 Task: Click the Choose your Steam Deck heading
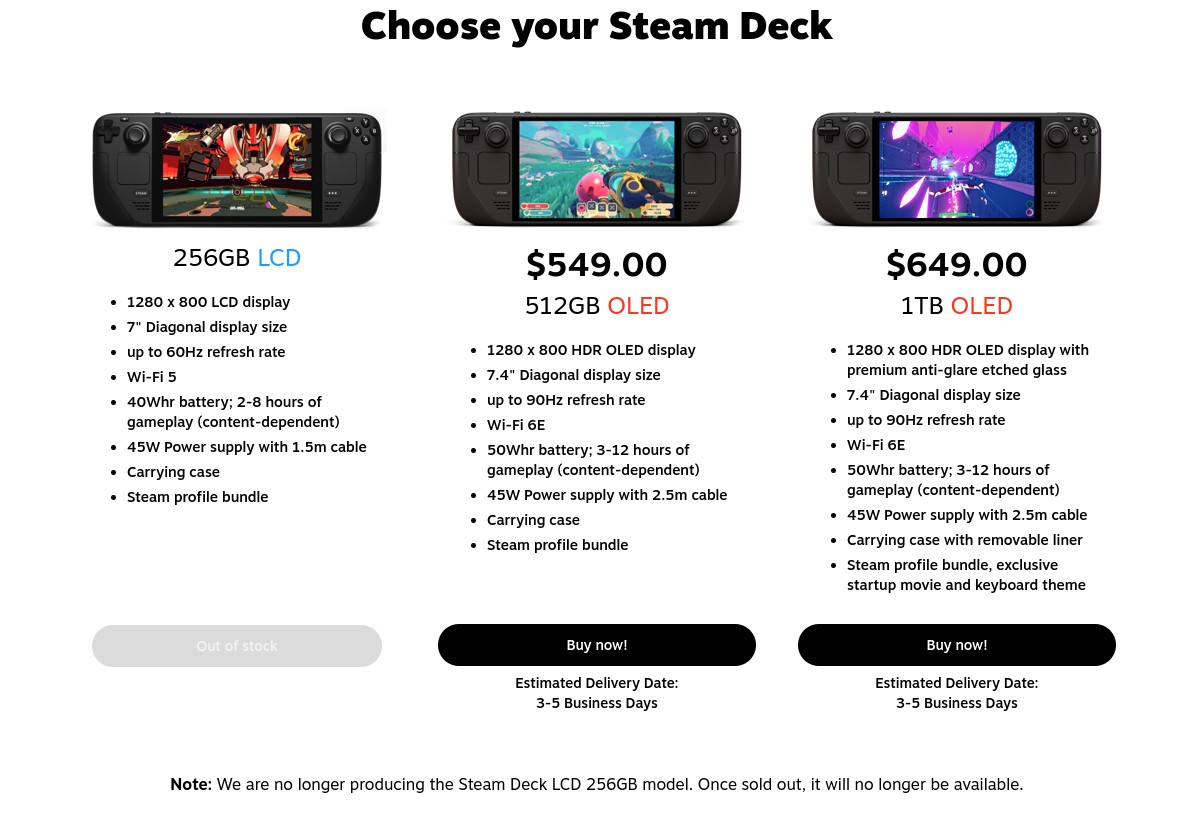pos(597,26)
